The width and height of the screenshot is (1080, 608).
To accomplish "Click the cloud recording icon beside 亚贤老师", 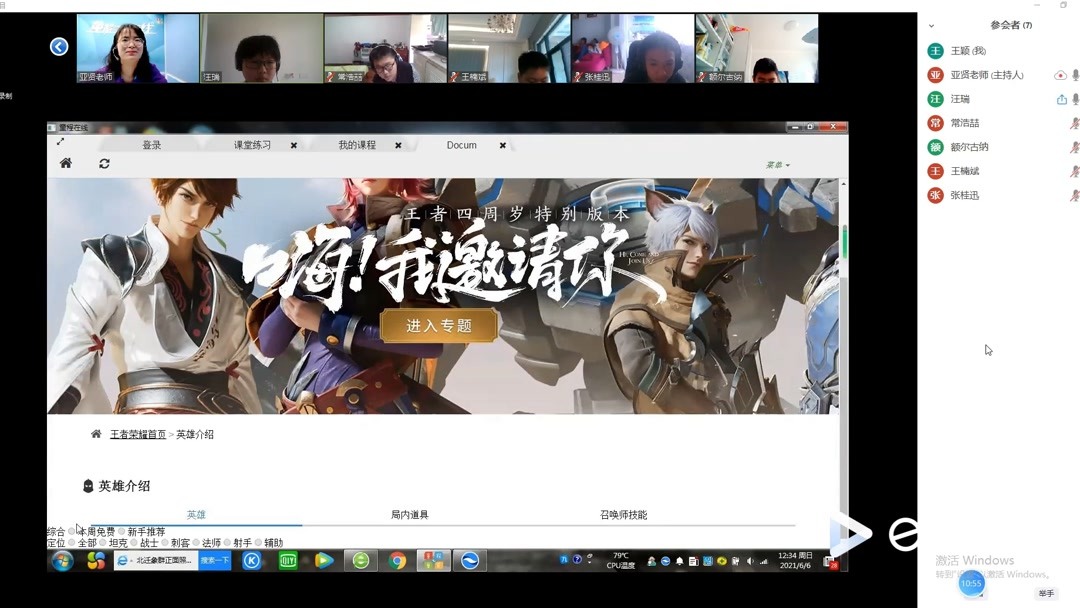I will click(1062, 75).
